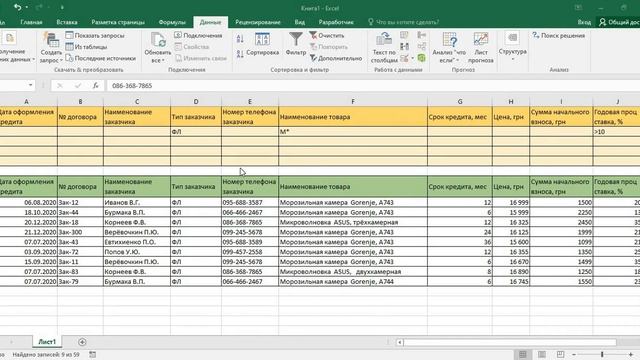Sort descending Z to A
The height and width of the screenshot is (360, 640).
pyautogui.click(x=240, y=53)
